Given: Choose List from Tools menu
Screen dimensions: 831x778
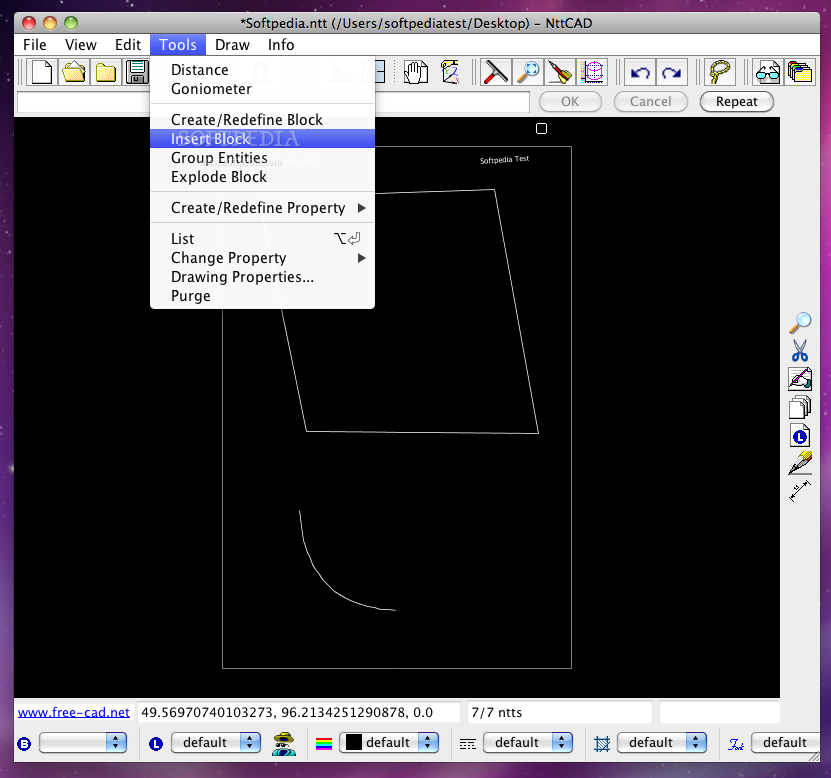Looking at the screenshot, I should (262, 238).
